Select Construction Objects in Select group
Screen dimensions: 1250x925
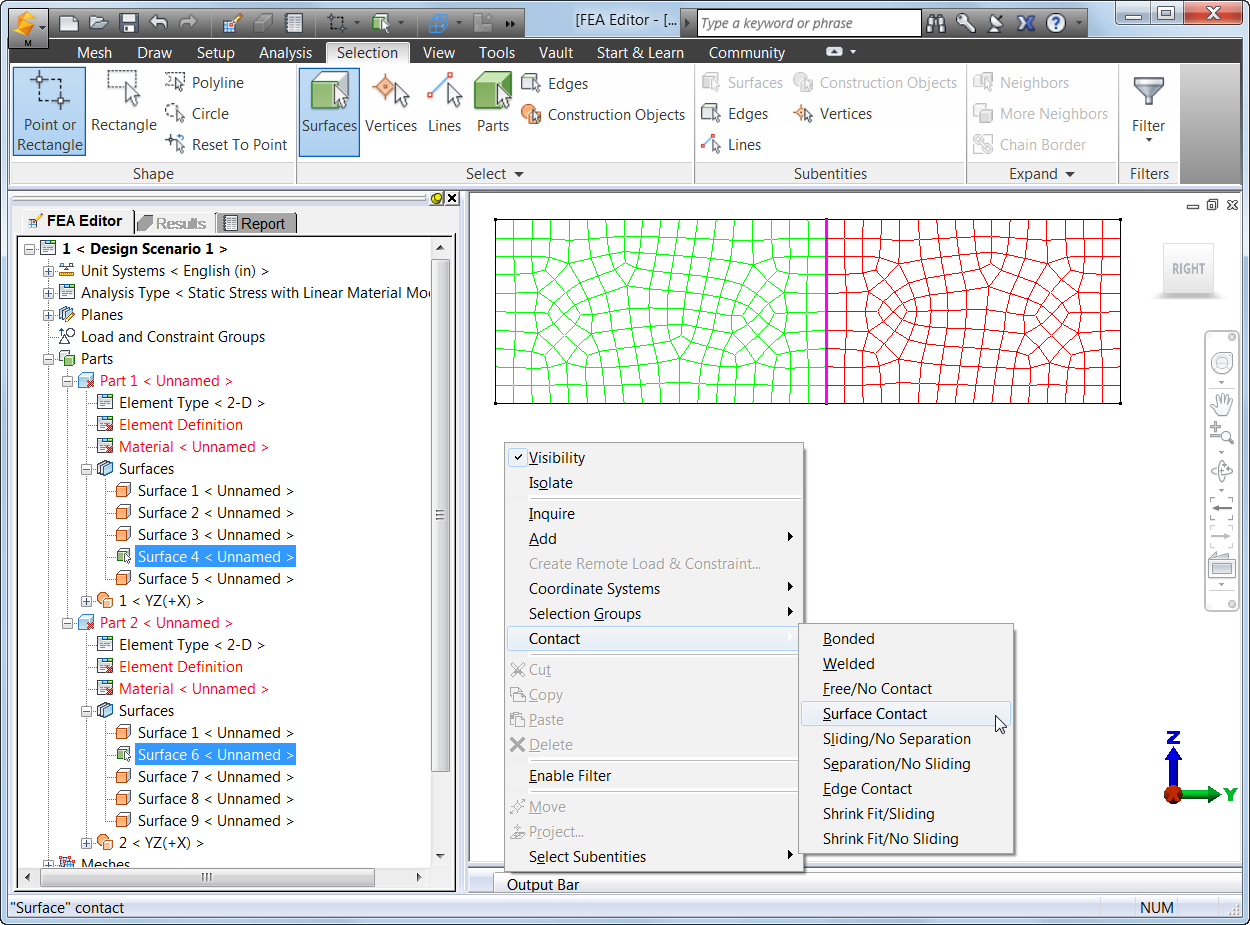pyautogui.click(x=603, y=115)
